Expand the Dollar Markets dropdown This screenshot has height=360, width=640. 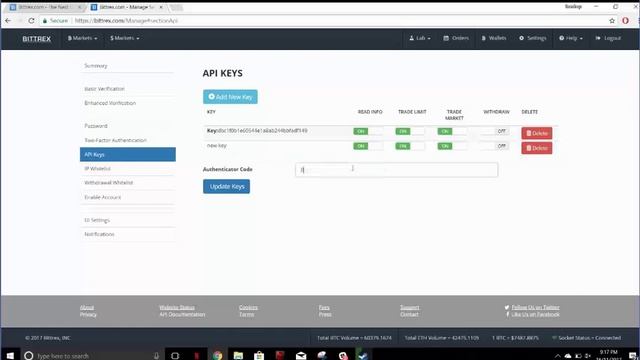(x=124, y=38)
